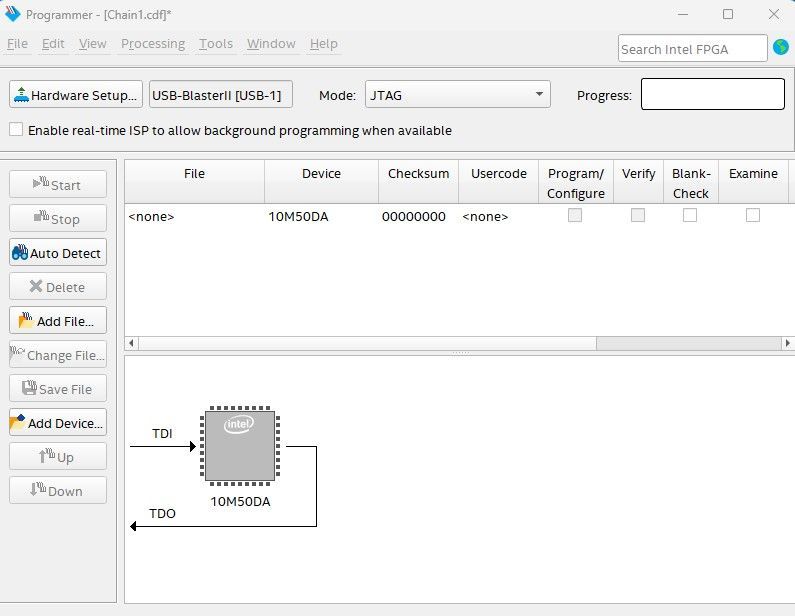Close the Programmer window
The width and height of the screenshot is (795, 616).
coord(774,14)
